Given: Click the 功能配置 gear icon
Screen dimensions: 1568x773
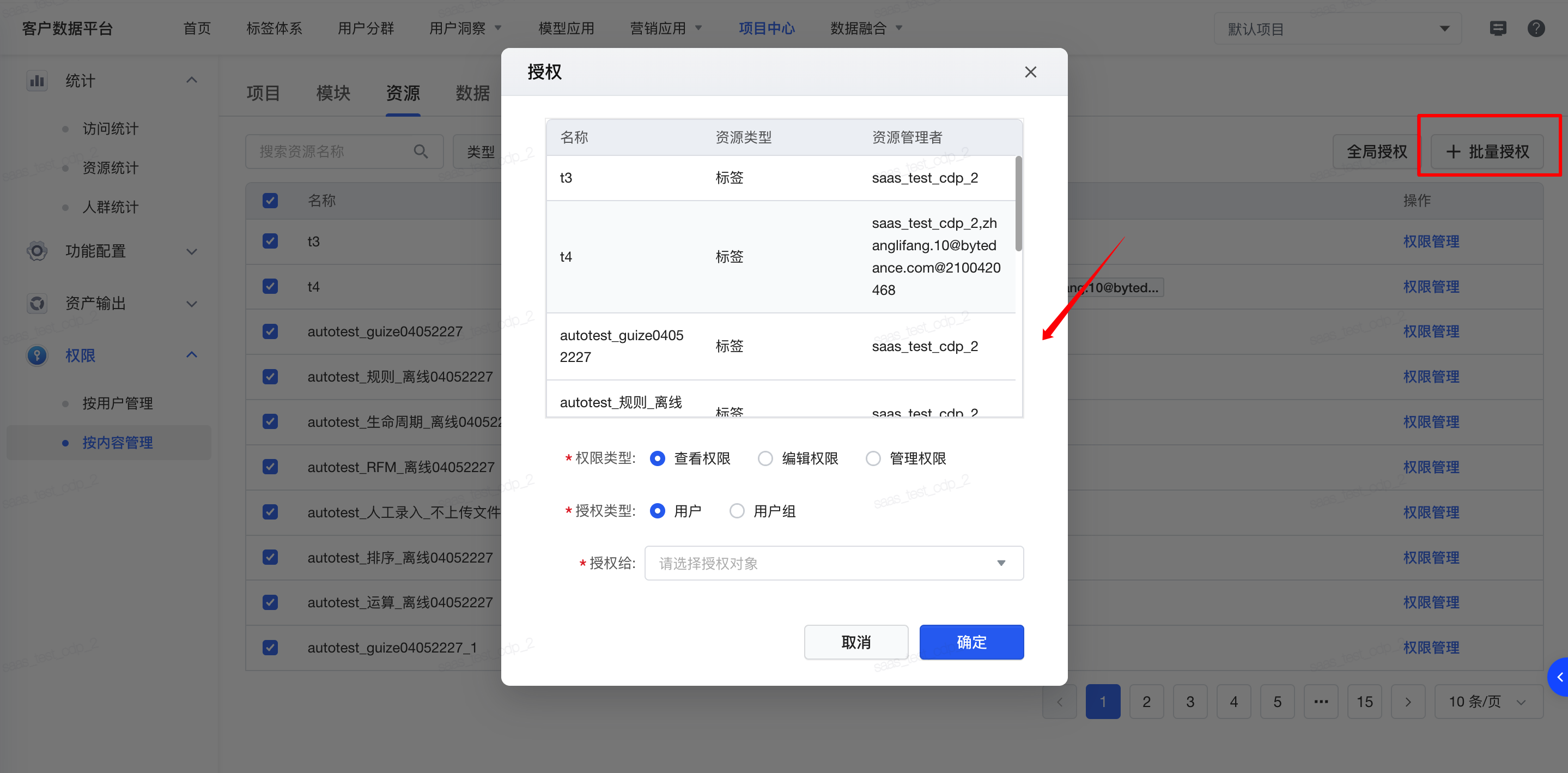Looking at the screenshot, I should pyautogui.click(x=37, y=251).
